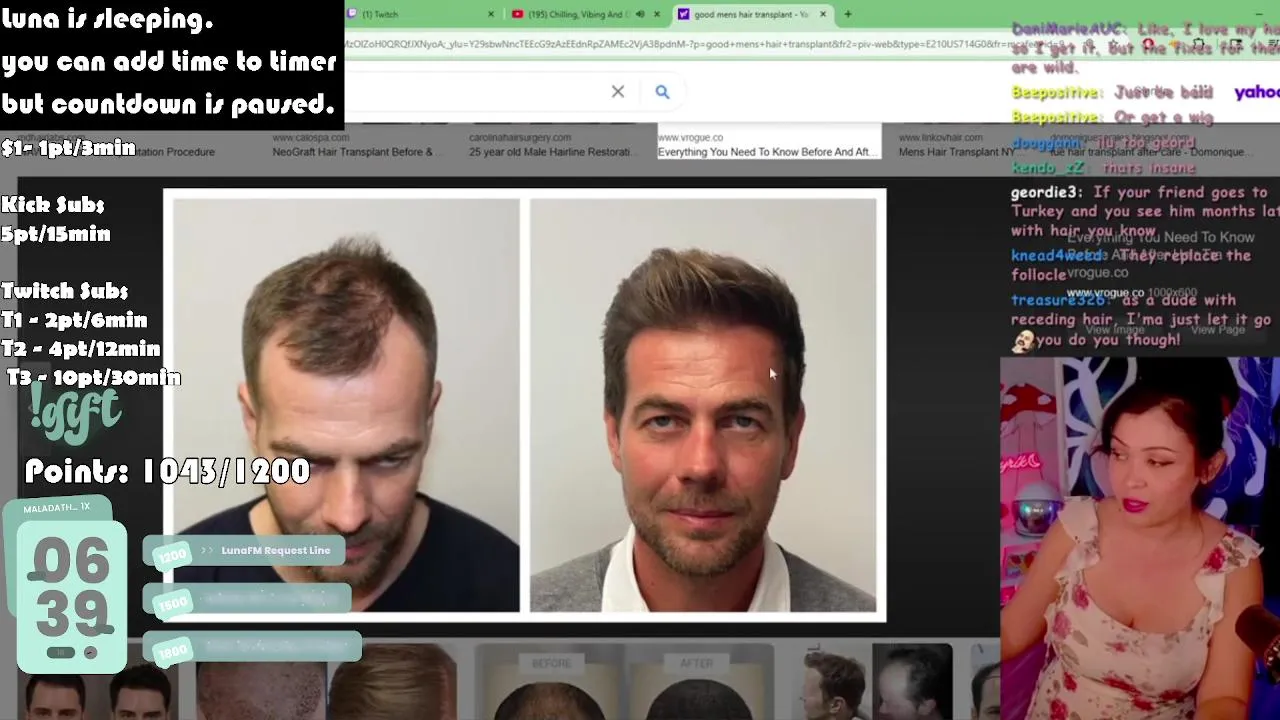Screen dimensions: 1280x720
Task: Close the Twitch browser tab
Action: tap(491, 14)
